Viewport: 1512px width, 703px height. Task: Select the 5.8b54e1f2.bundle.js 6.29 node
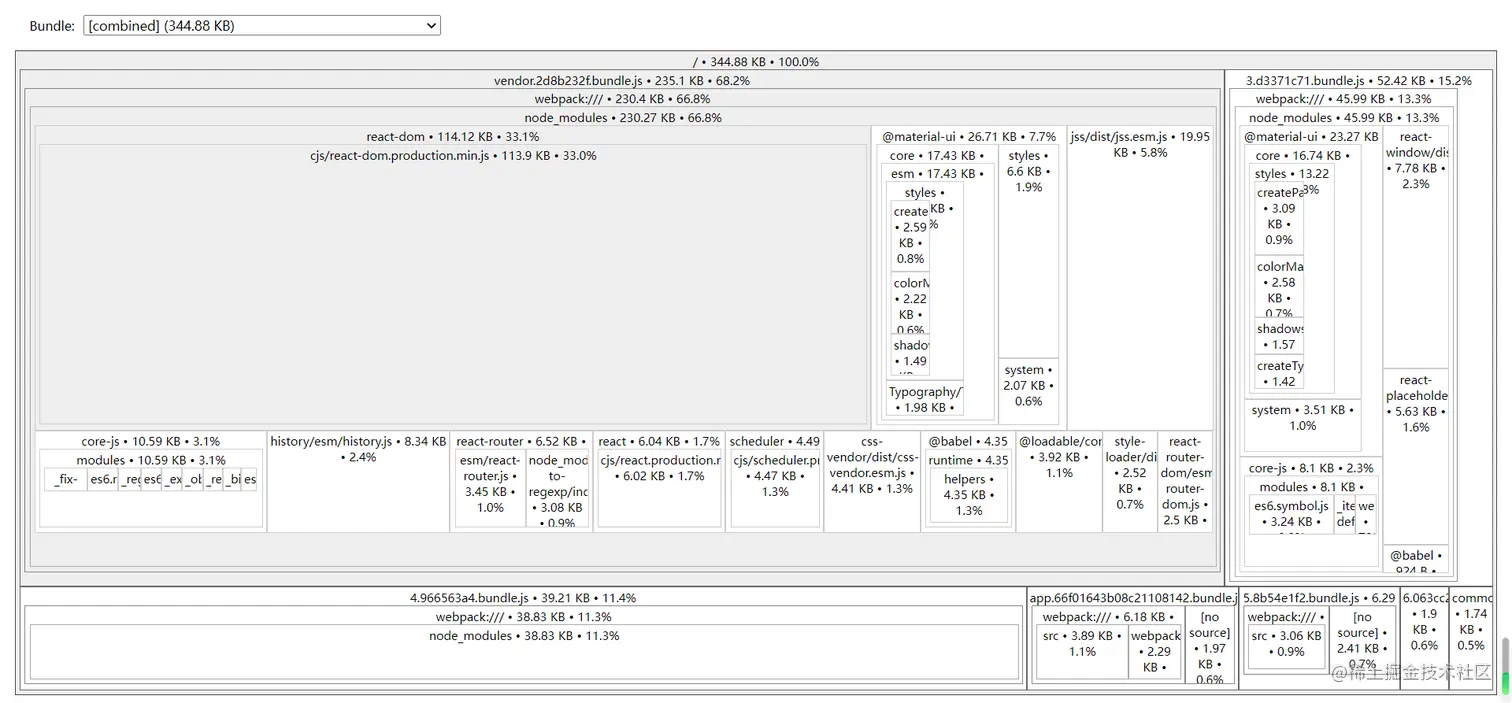click(1319, 598)
